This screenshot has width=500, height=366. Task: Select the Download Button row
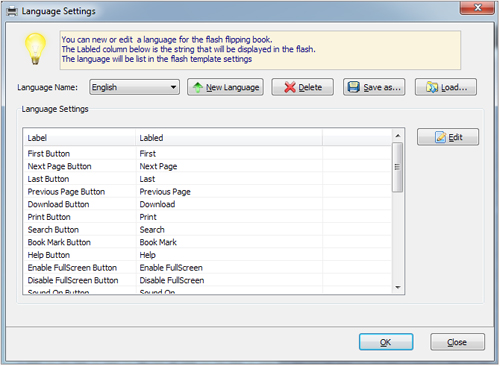click(x=207, y=204)
